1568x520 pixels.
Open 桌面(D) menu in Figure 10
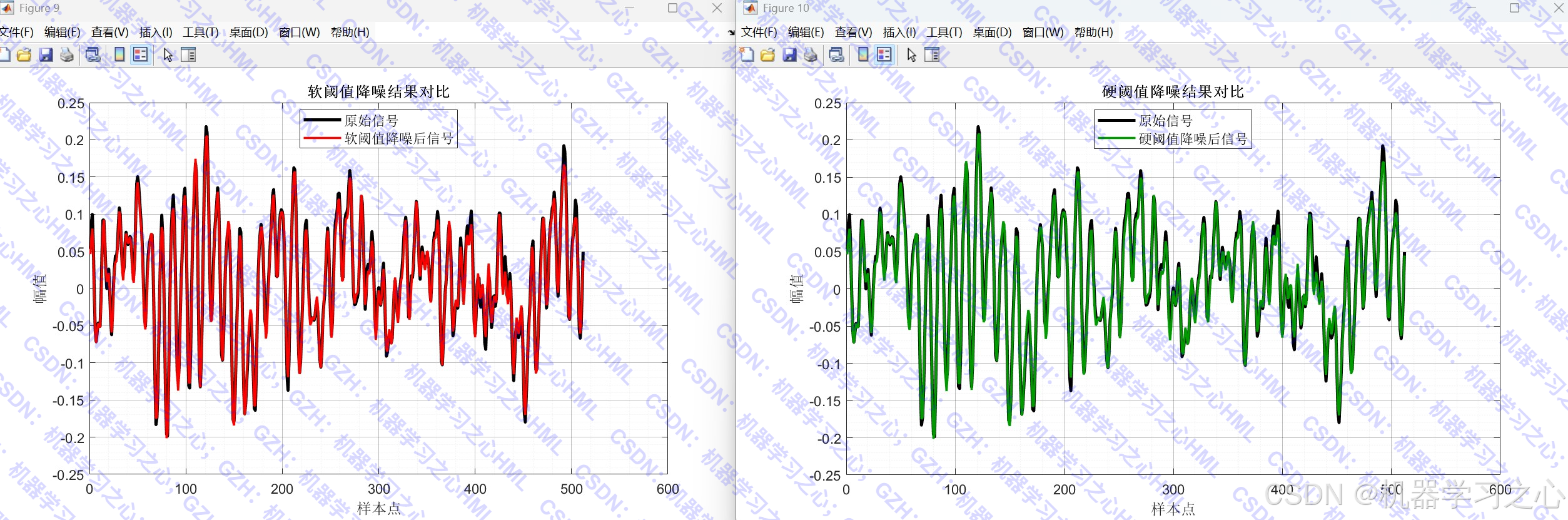[992, 33]
